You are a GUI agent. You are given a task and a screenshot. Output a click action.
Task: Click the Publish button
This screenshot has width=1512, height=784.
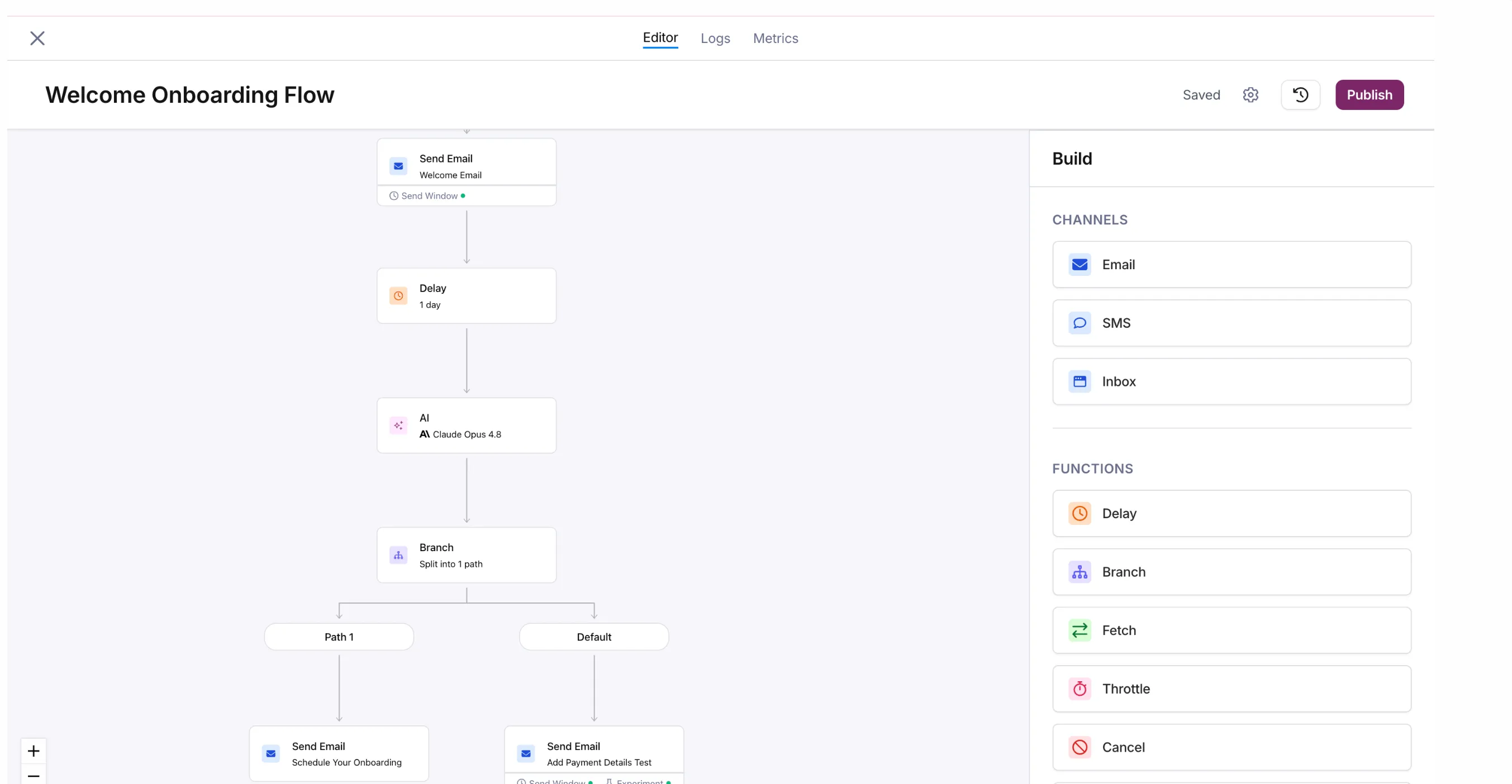point(1369,95)
